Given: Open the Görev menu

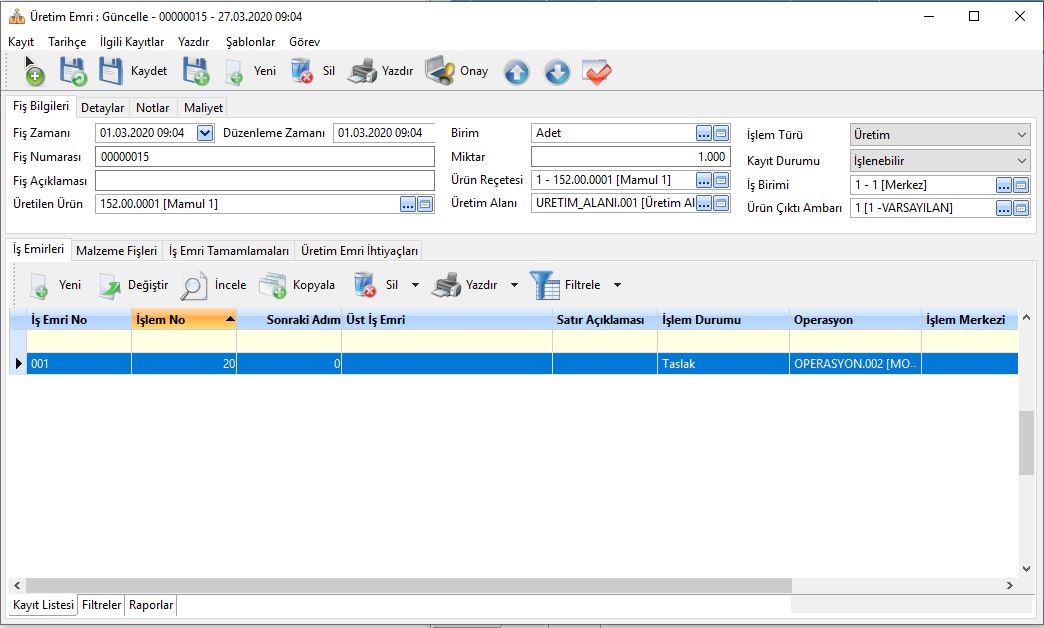Looking at the screenshot, I should point(304,42).
